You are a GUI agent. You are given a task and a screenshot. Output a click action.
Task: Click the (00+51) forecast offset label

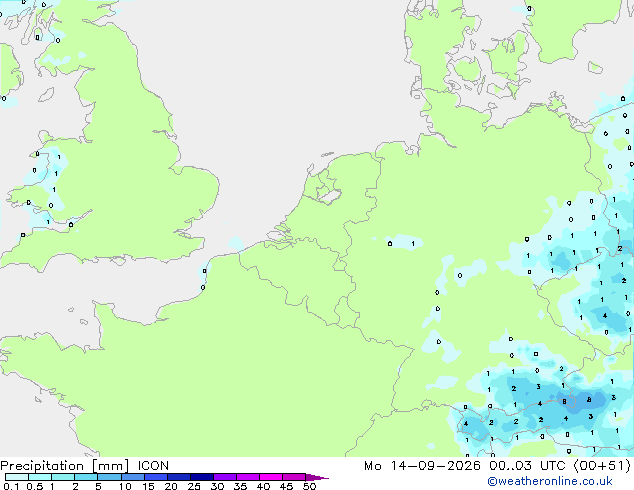pos(602,466)
